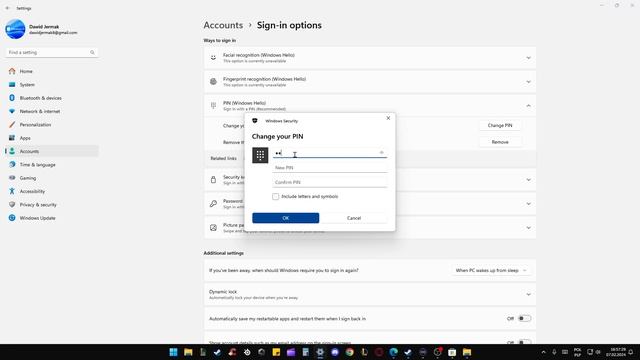Confirm the PIN change with OK
The image size is (640, 360).
point(285,218)
